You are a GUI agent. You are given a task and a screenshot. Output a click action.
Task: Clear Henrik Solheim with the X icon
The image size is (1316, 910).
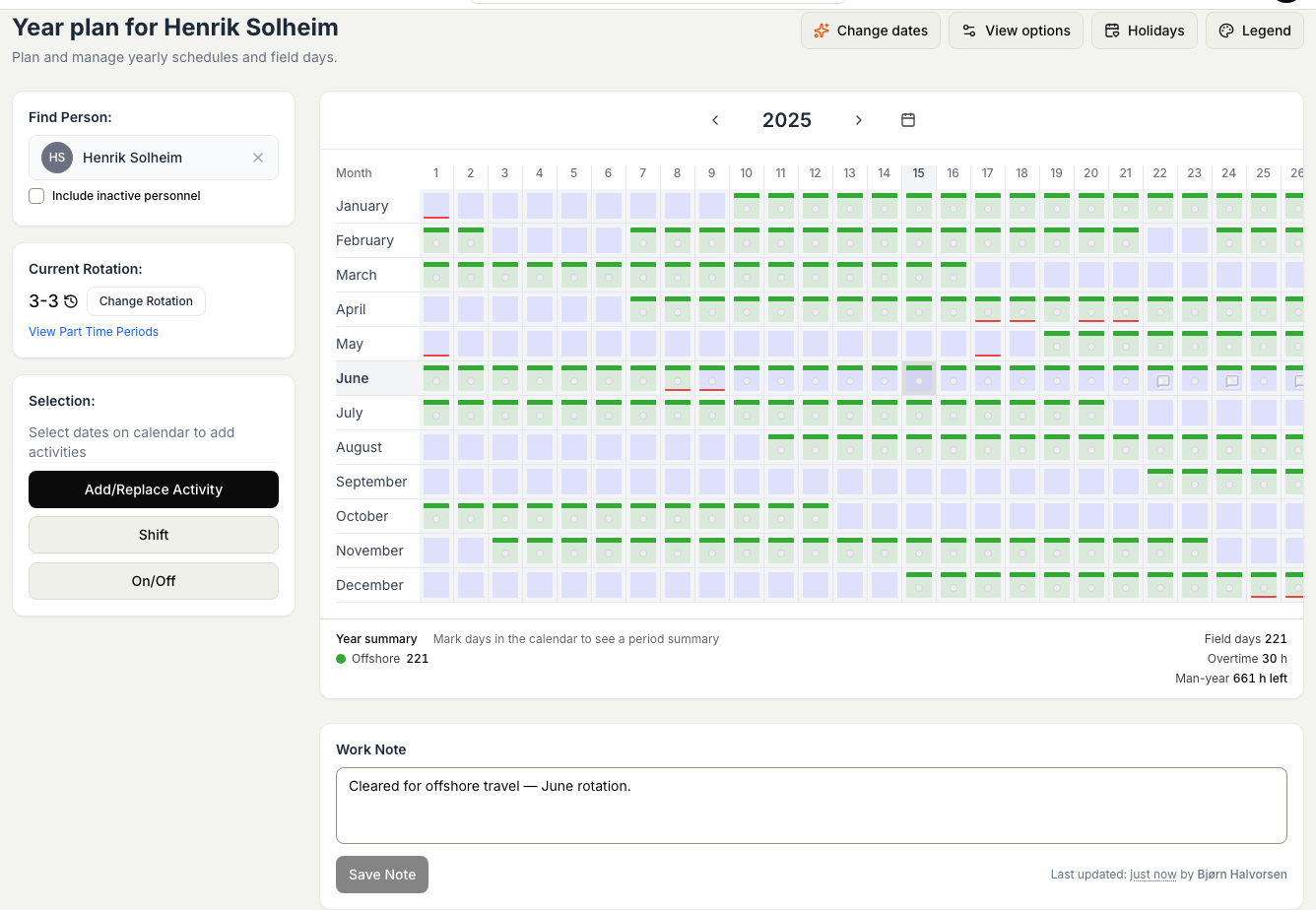click(x=258, y=158)
